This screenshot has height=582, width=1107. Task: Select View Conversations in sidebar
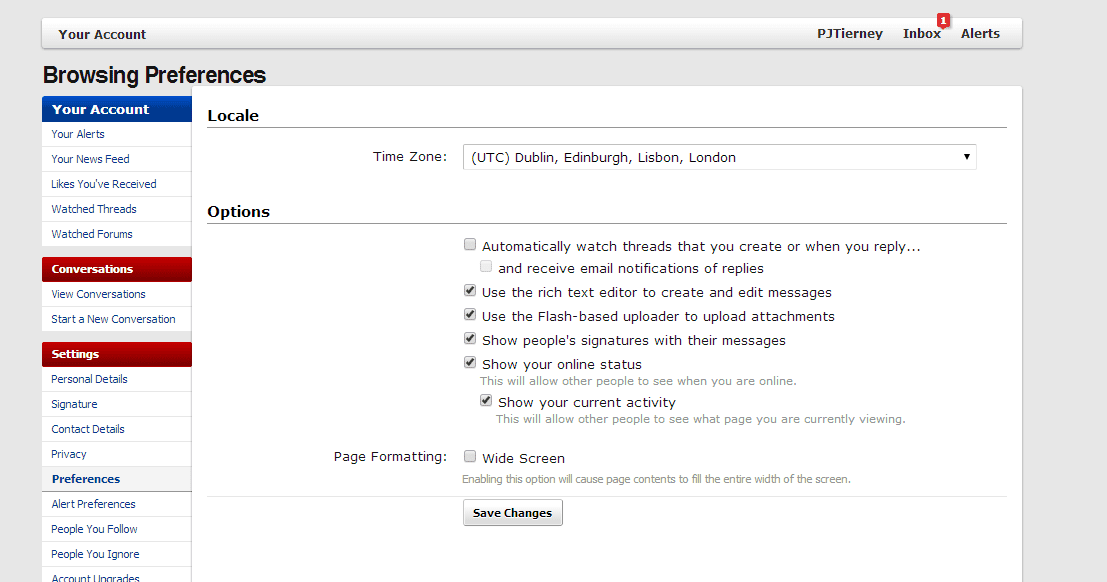[98, 294]
